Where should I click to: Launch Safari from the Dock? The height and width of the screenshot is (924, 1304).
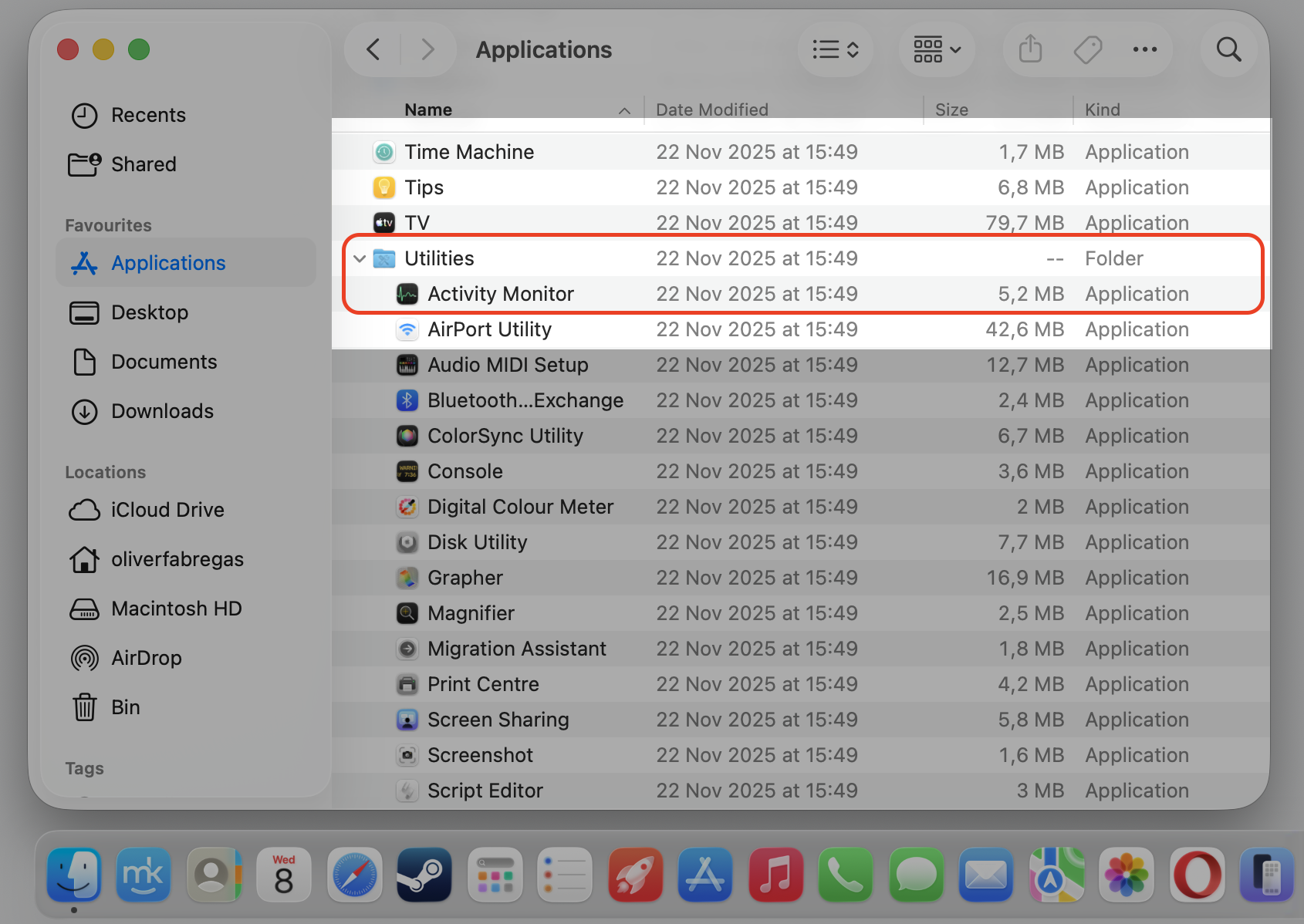[x=354, y=875]
